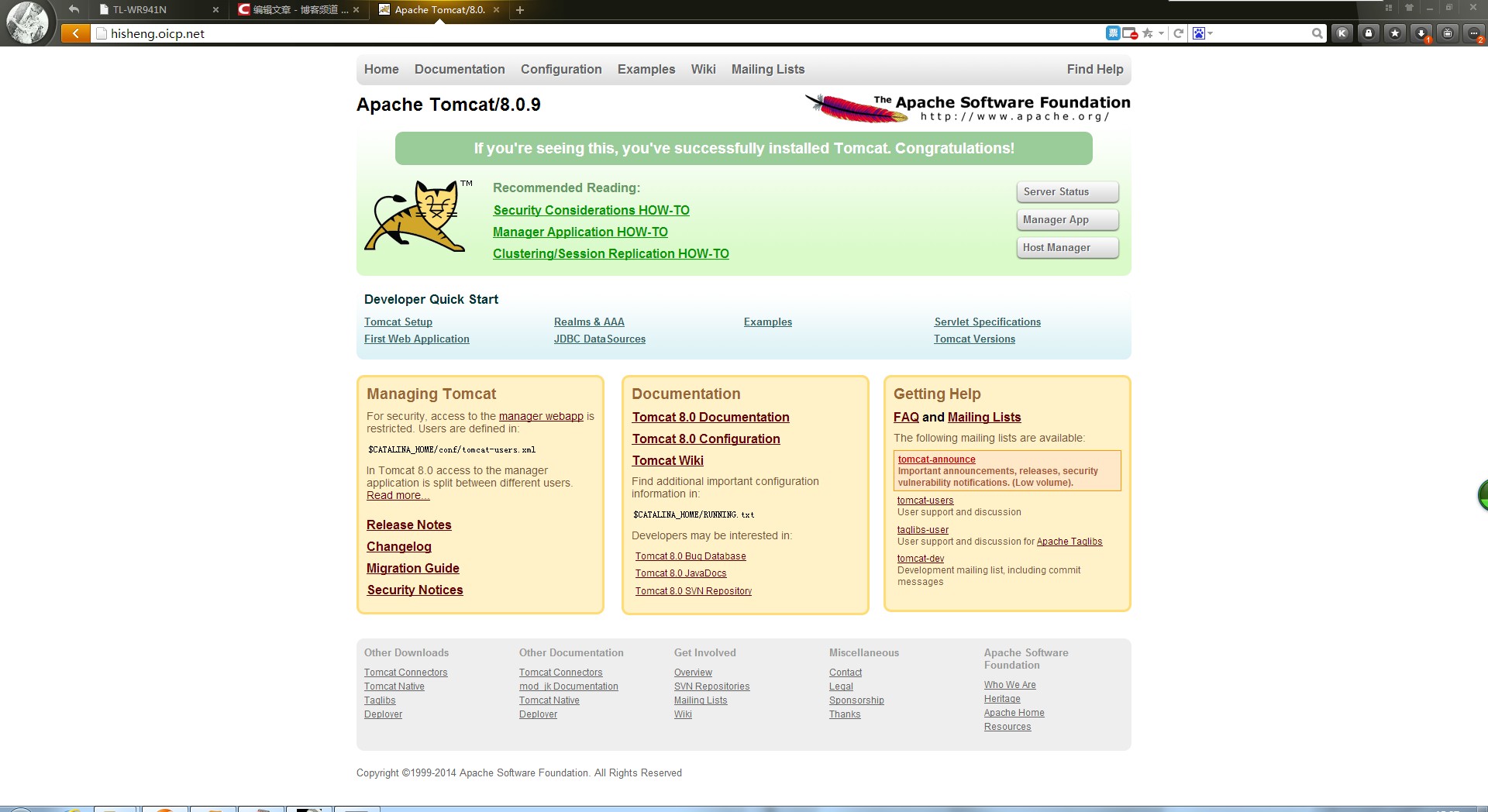Viewport: 1488px width, 812px height.
Task: Click the Host Manager button
Action: coord(1067,247)
